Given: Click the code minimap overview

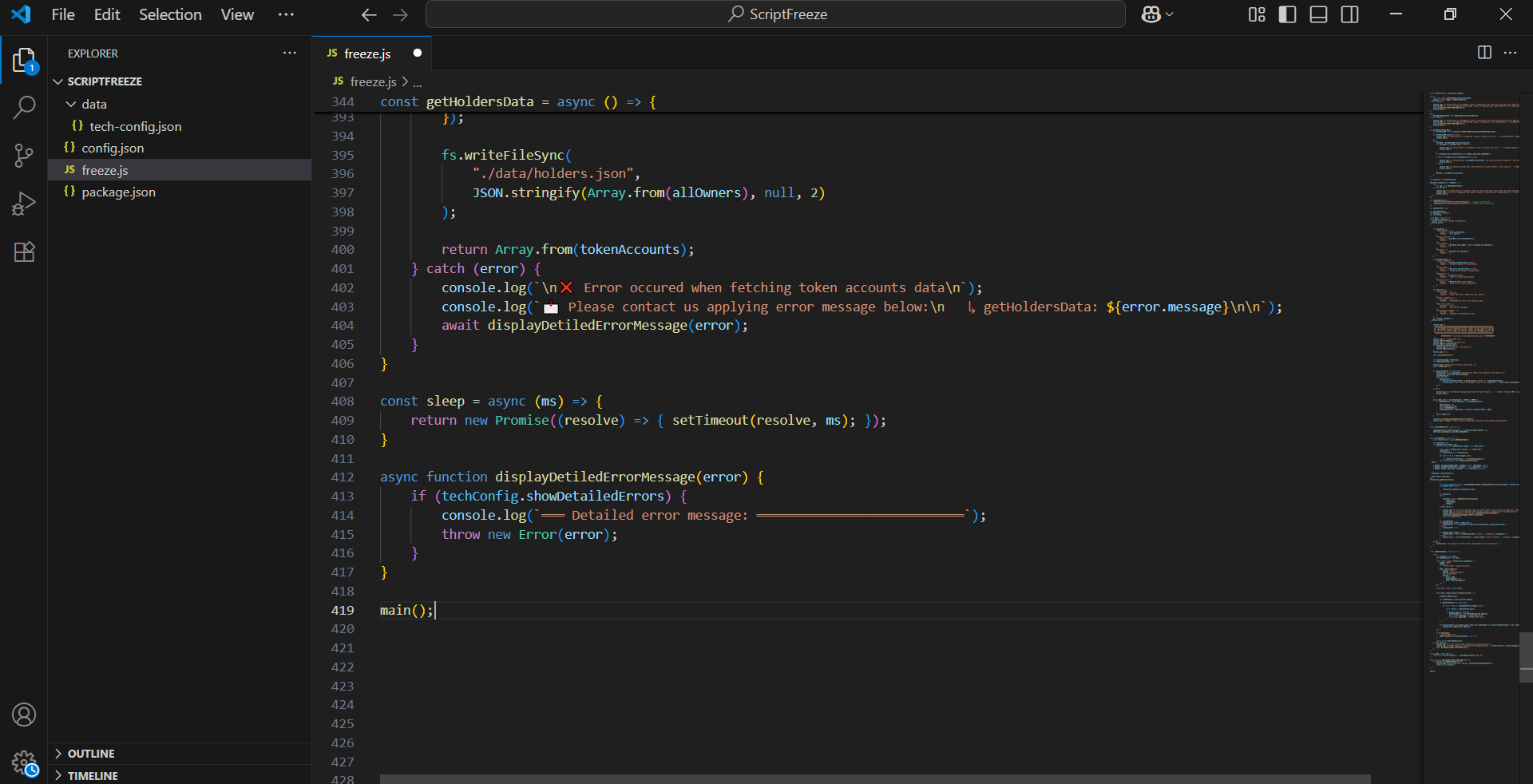Looking at the screenshot, I should point(1473,383).
